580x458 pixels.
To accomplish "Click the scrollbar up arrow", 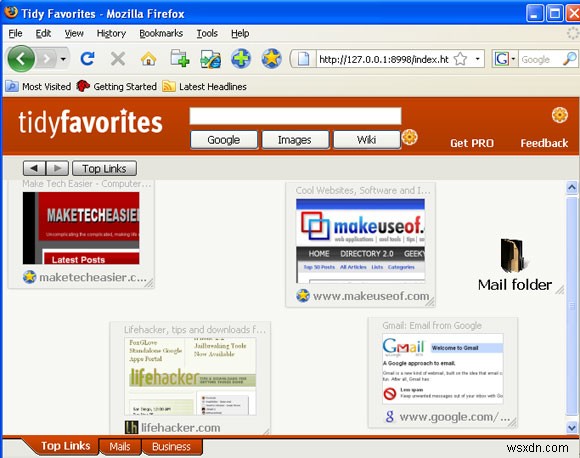I will [571, 188].
